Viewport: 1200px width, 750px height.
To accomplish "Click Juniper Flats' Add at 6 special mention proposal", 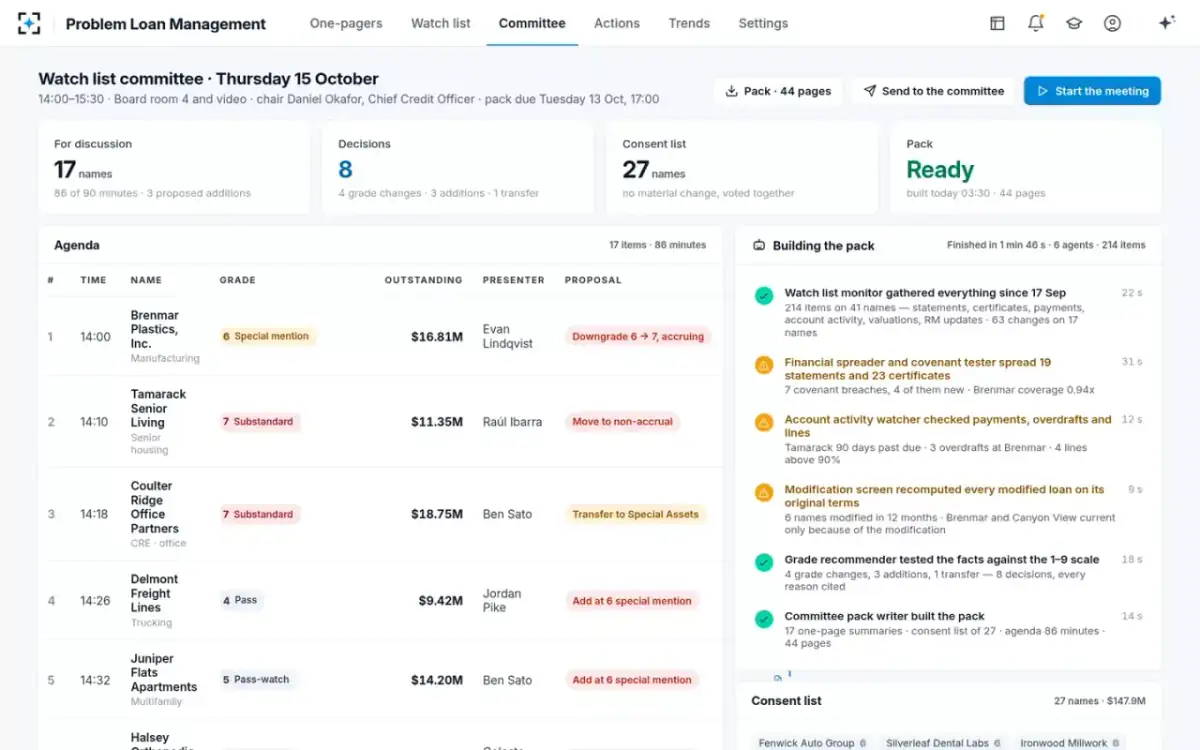I will pyautogui.click(x=632, y=680).
